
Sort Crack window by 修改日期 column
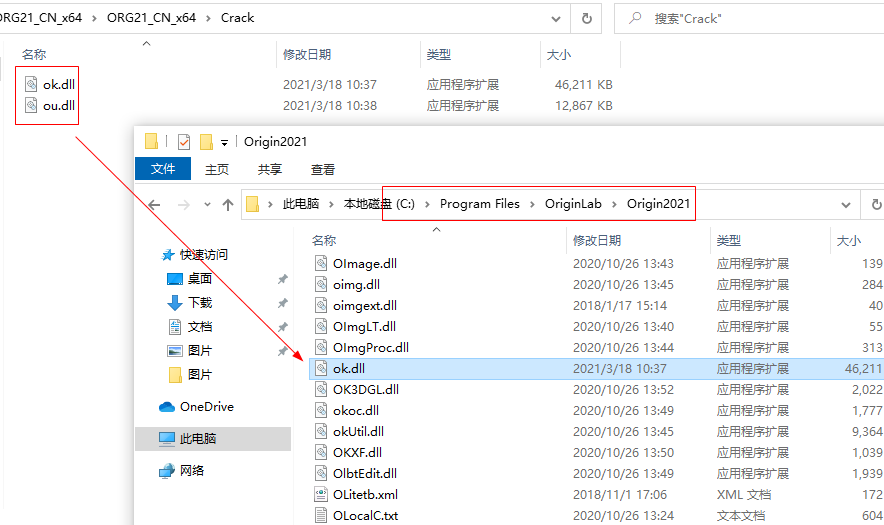[307, 54]
